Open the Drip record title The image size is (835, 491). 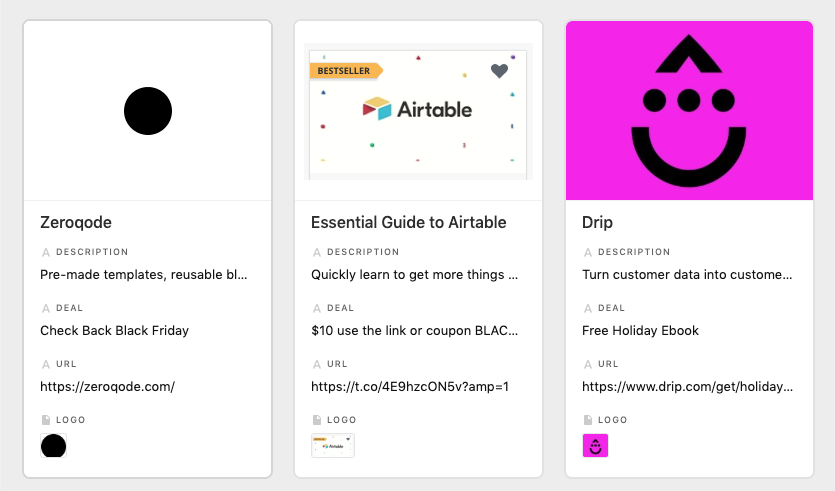pyautogui.click(x=597, y=222)
